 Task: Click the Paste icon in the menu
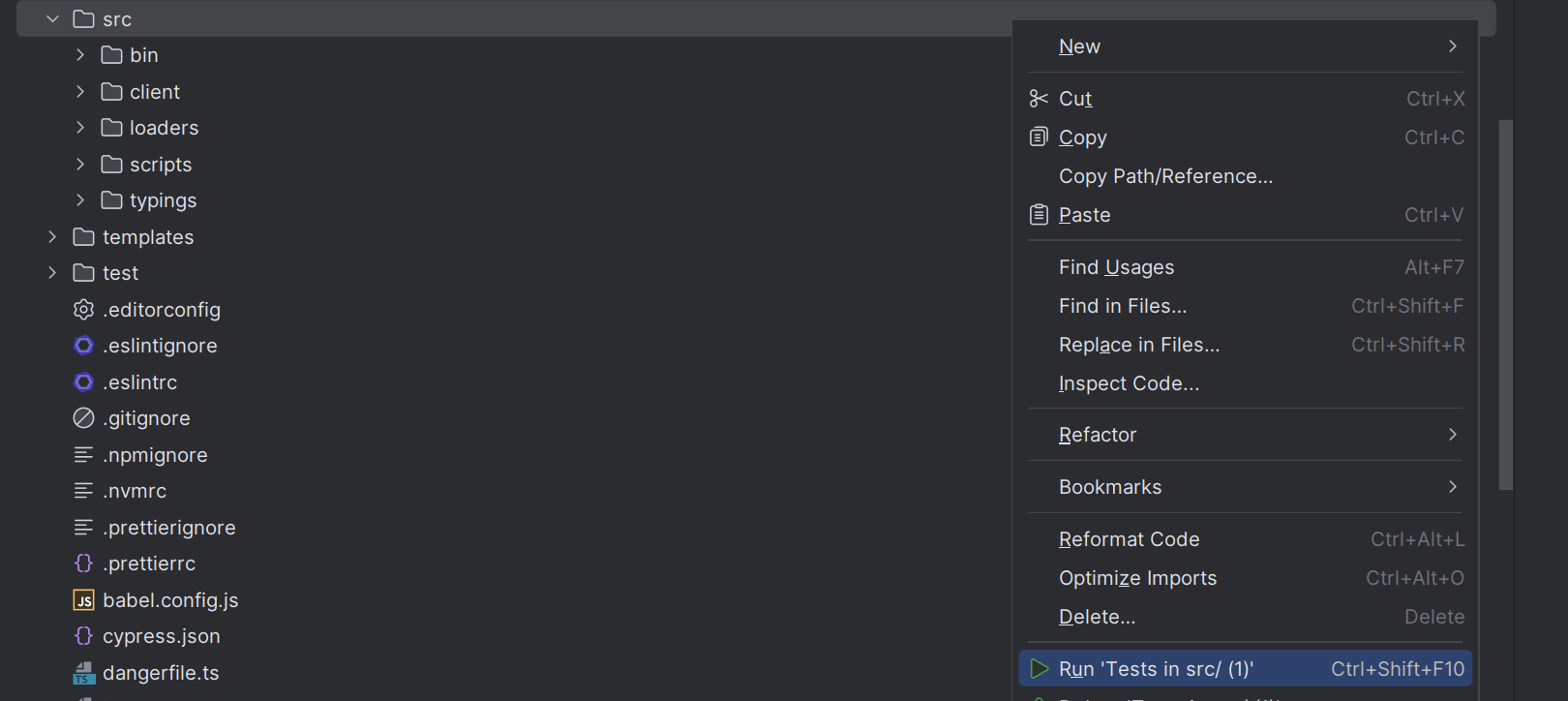coord(1038,214)
